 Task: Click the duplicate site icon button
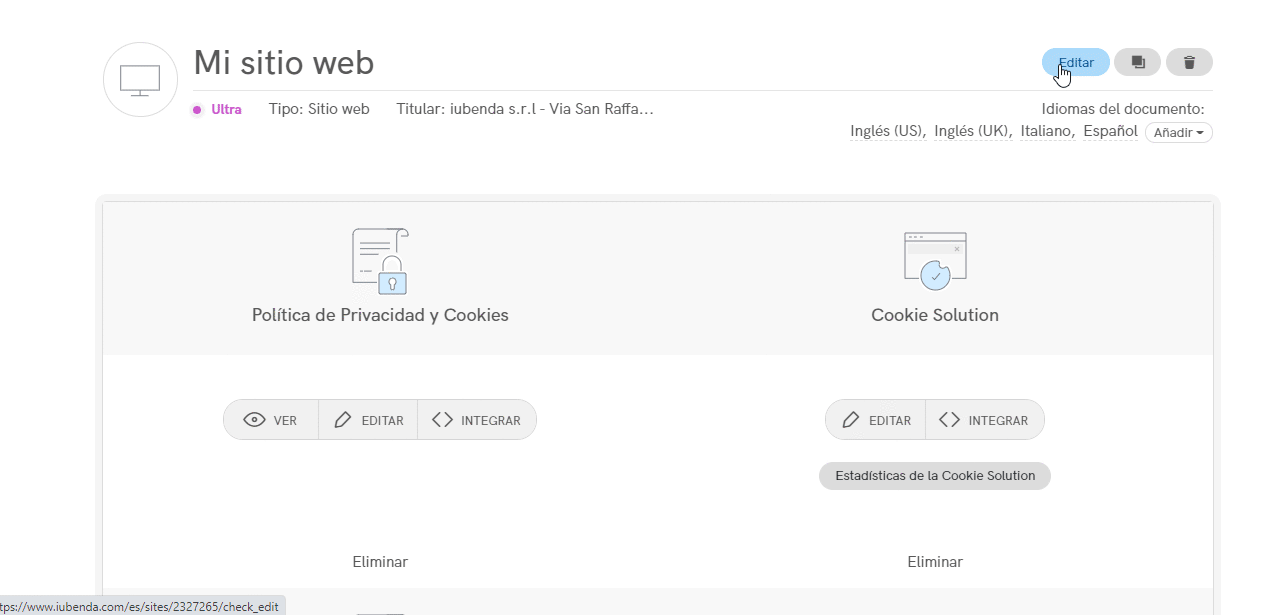pos(1137,62)
